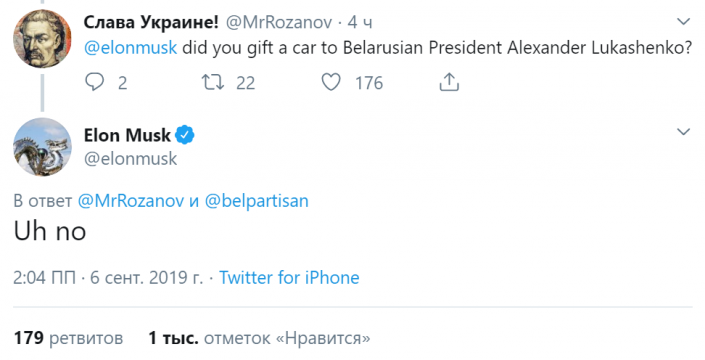Viewport: 705px width, 360px height.
Task: Click the Twitter for iPhone source link
Action: (289, 278)
